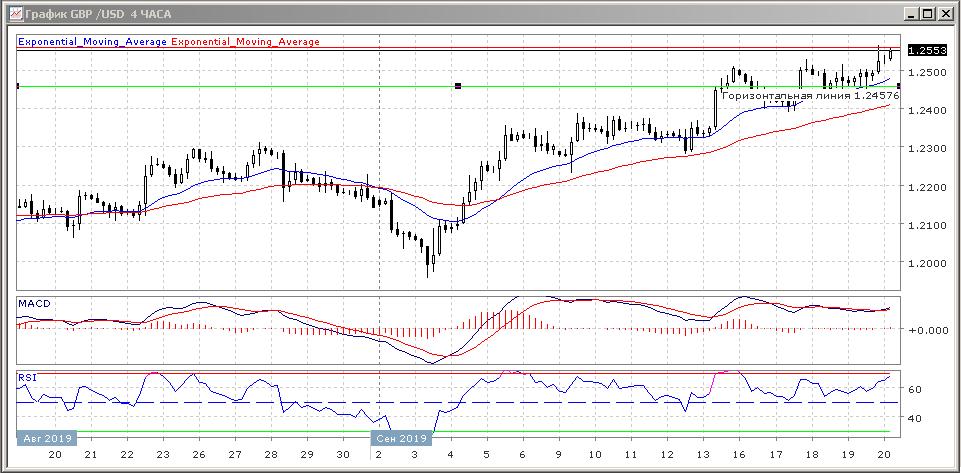The width and height of the screenshot is (961, 473).
Task: Click the 'Сен 2019' month marker
Action: pyautogui.click(x=401, y=438)
